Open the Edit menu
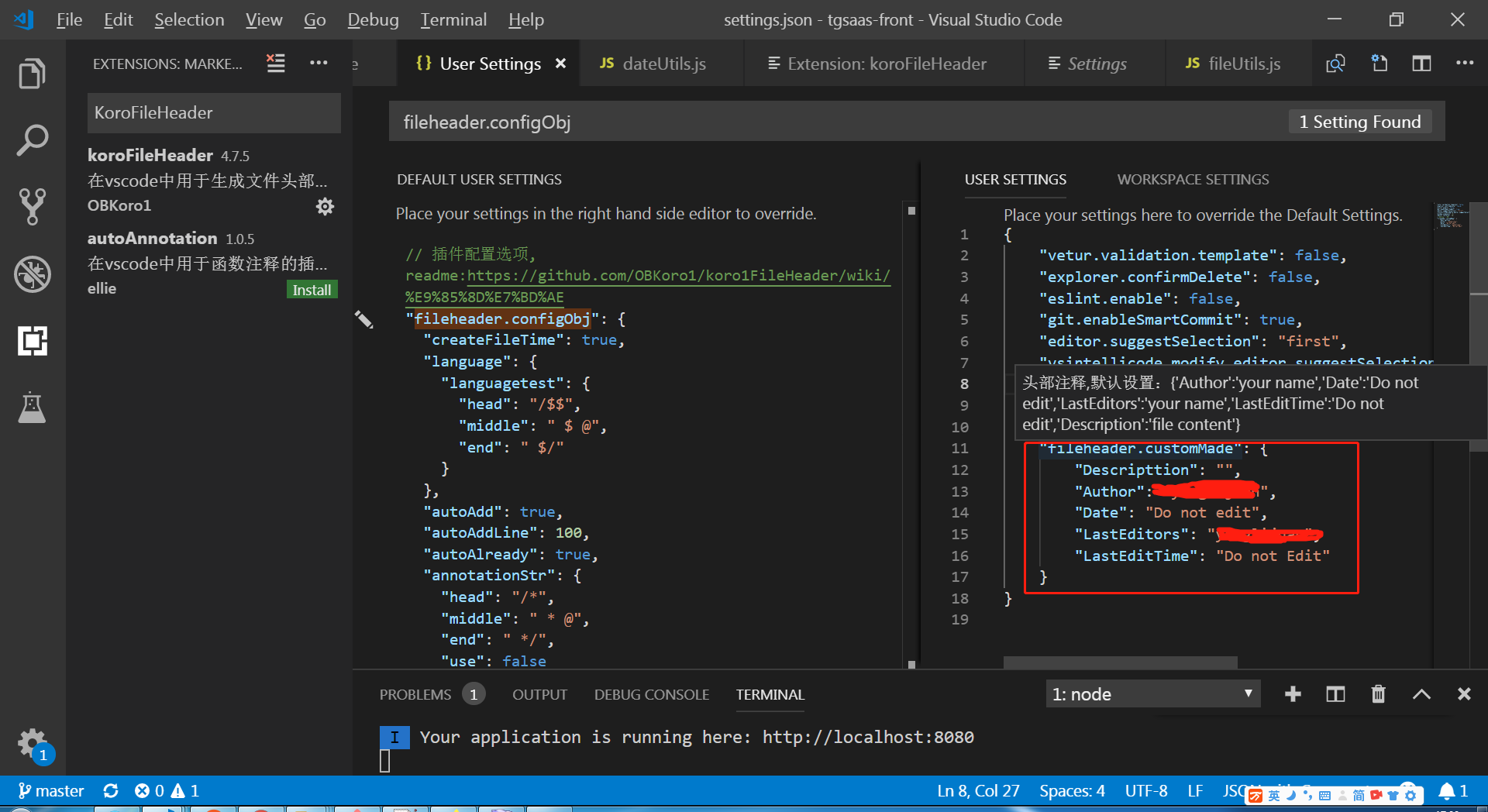 pyautogui.click(x=119, y=20)
